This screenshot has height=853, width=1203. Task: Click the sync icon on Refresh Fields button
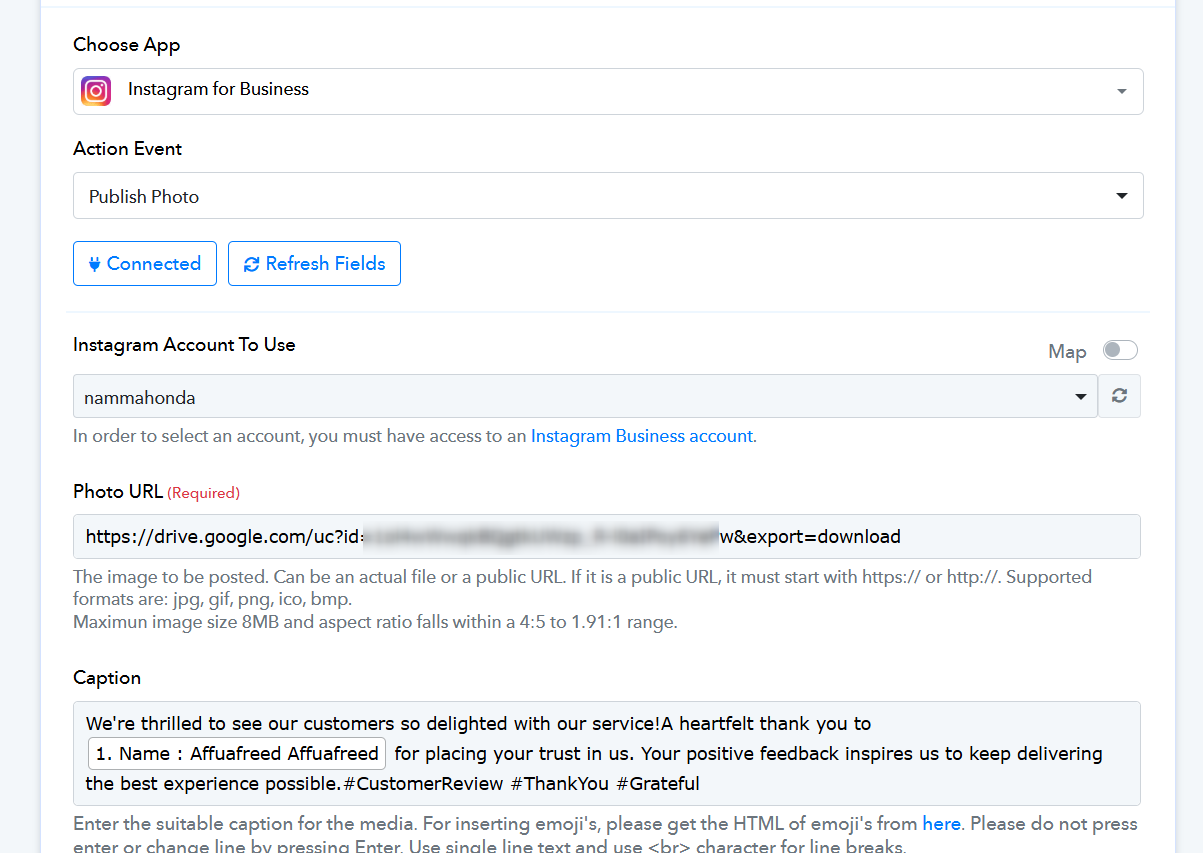pos(251,264)
